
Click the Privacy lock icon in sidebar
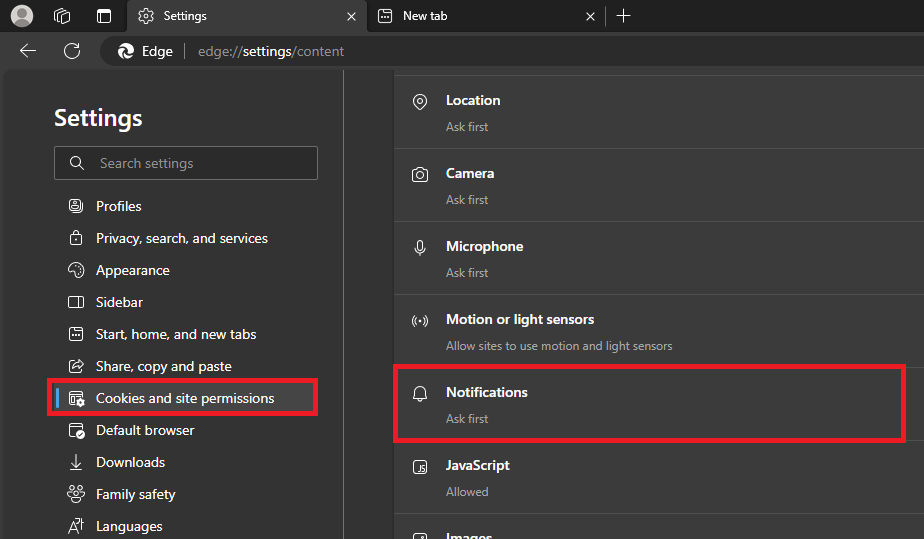point(76,238)
